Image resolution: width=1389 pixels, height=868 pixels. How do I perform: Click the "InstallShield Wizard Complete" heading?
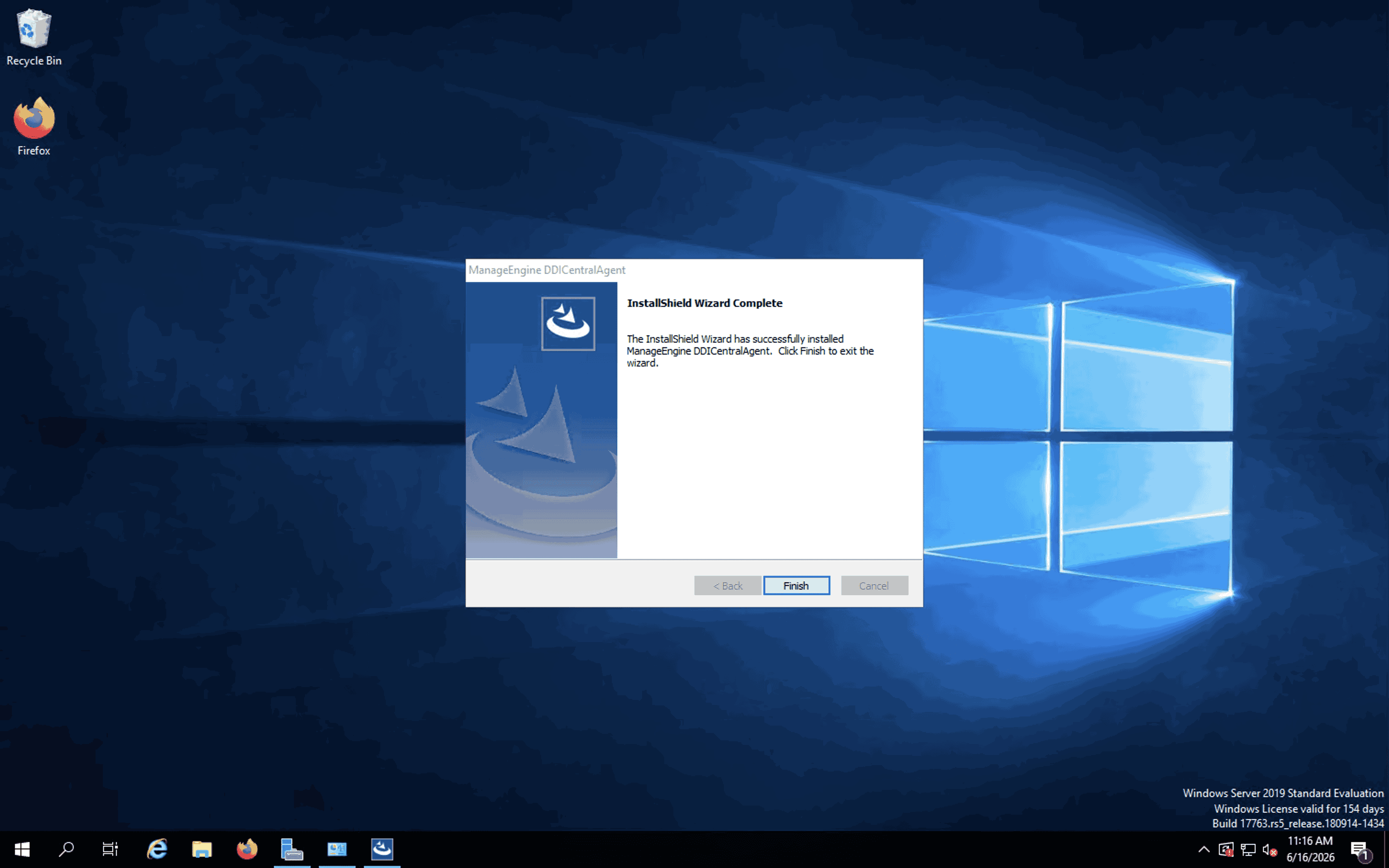point(704,303)
